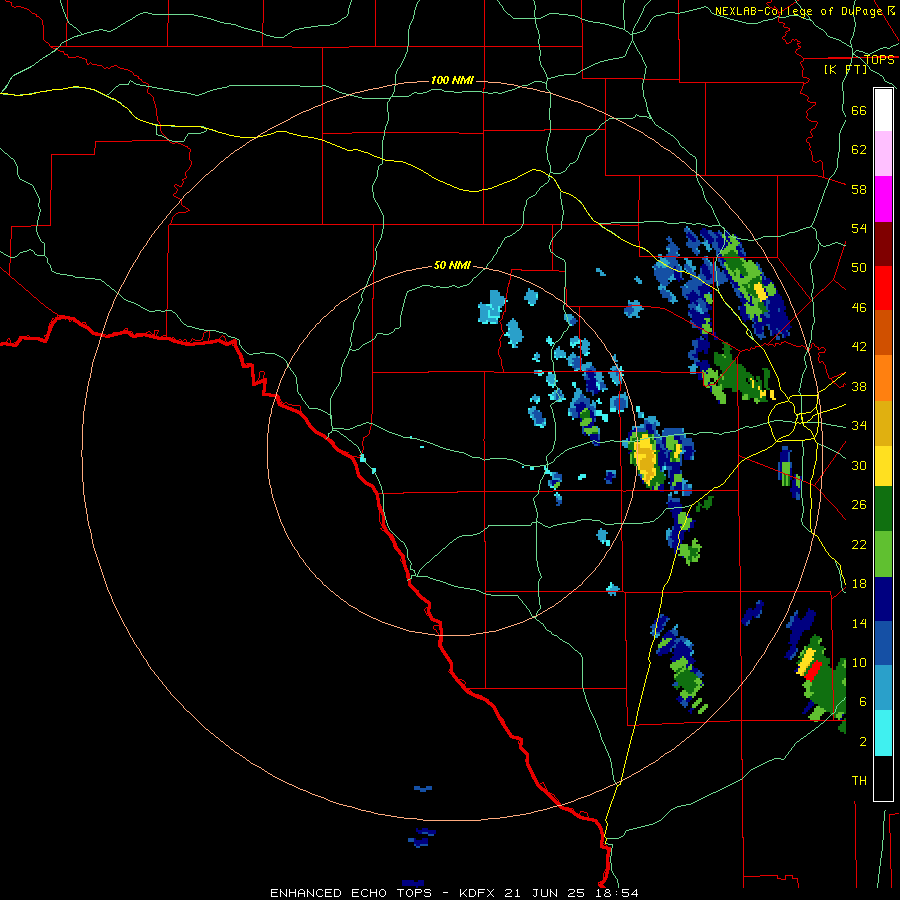
Task: Click the gold legend swatch
Action: [x=883, y=423]
